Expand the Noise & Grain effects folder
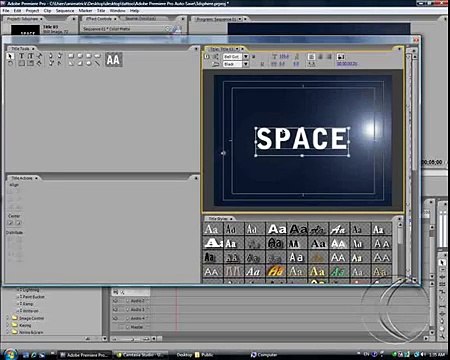 pos(7,332)
